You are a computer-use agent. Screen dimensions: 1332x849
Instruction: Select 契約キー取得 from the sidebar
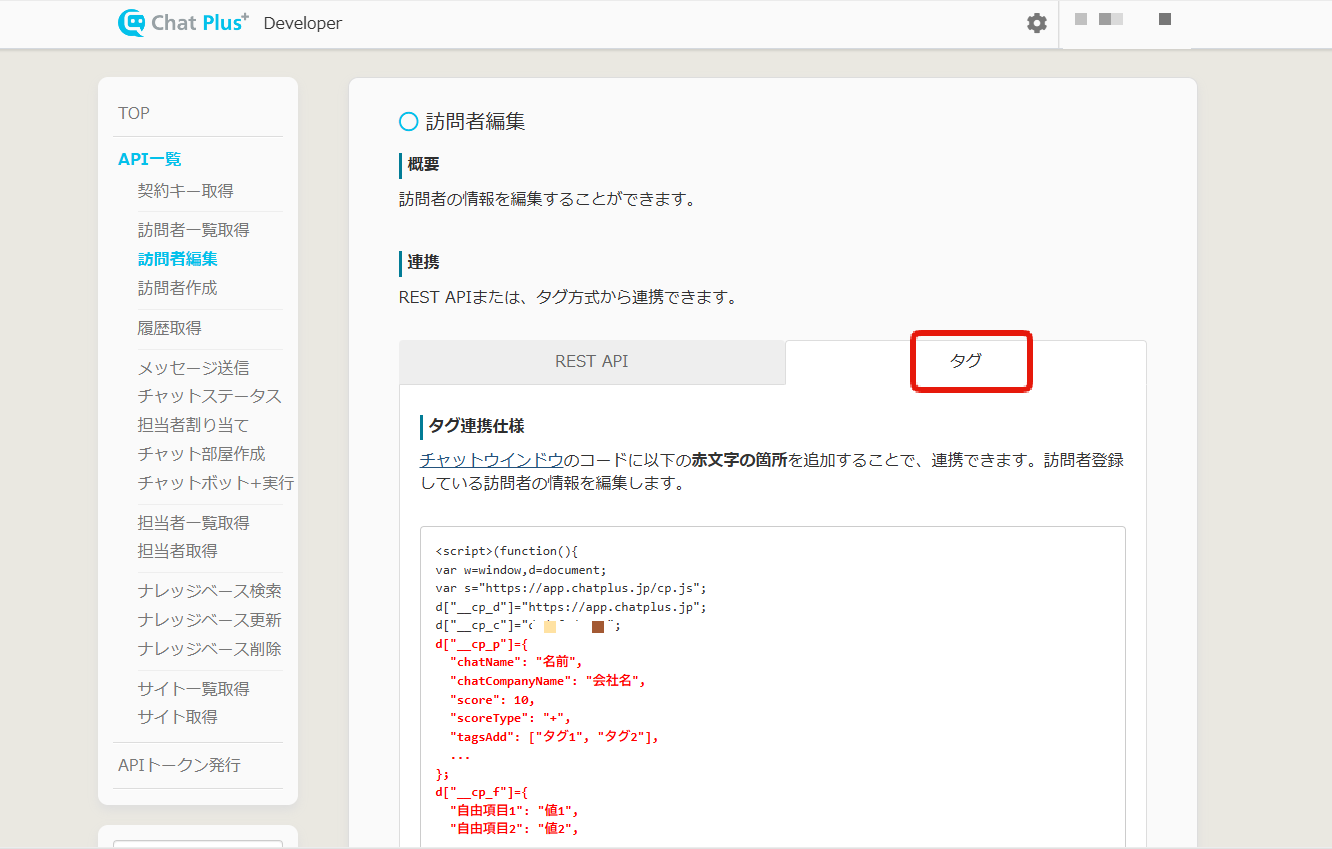pyautogui.click(x=185, y=191)
